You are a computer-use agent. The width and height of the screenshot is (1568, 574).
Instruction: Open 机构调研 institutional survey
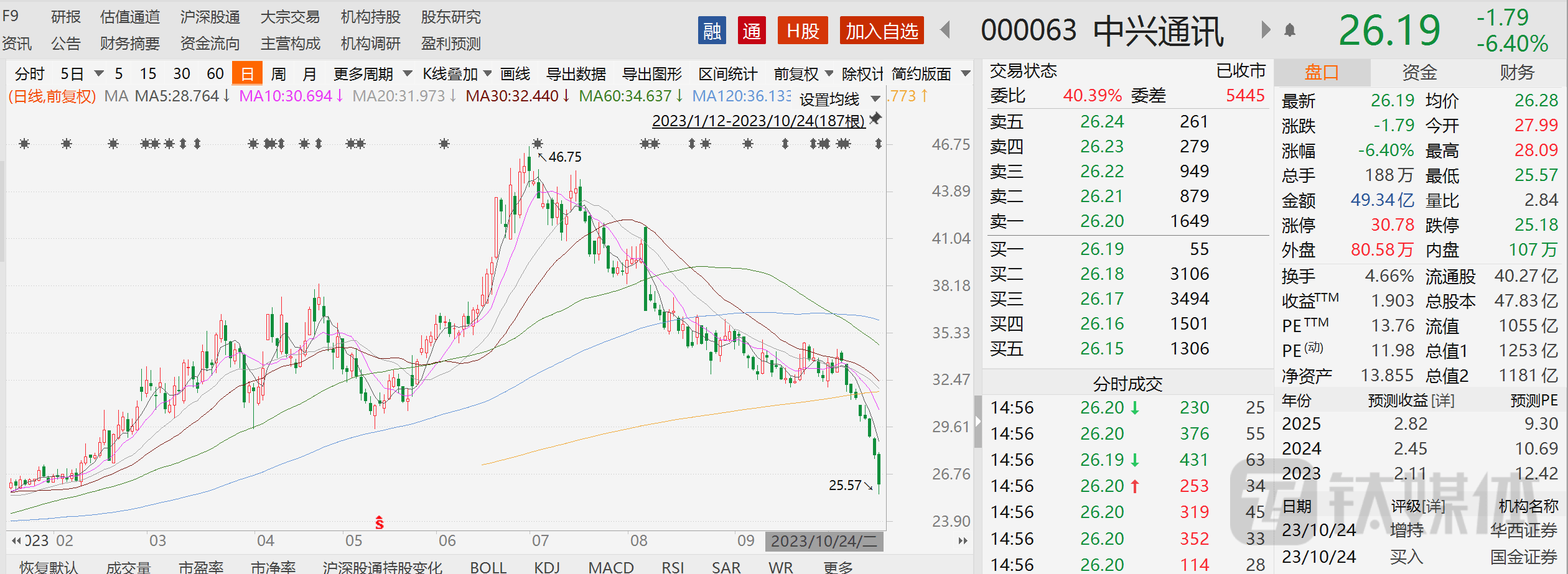(x=371, y=44)
